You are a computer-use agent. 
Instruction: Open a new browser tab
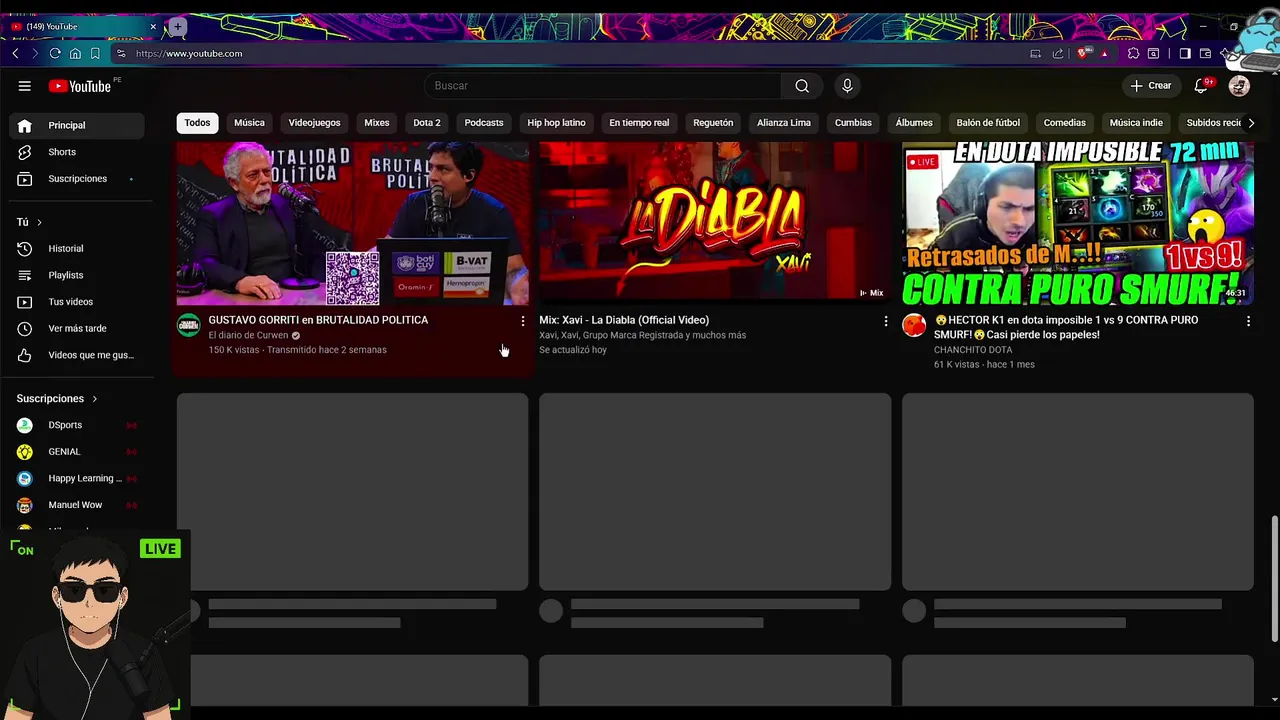pos(177,26)
